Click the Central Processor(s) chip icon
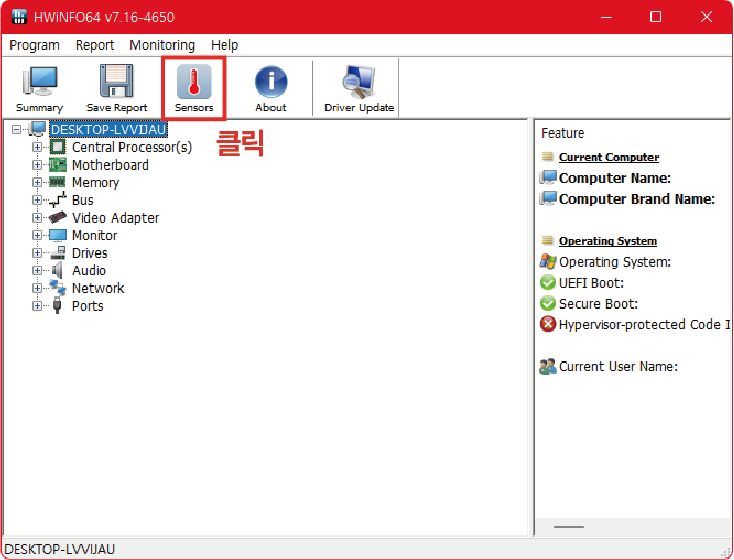734x560 pixels. coord(58,147)
